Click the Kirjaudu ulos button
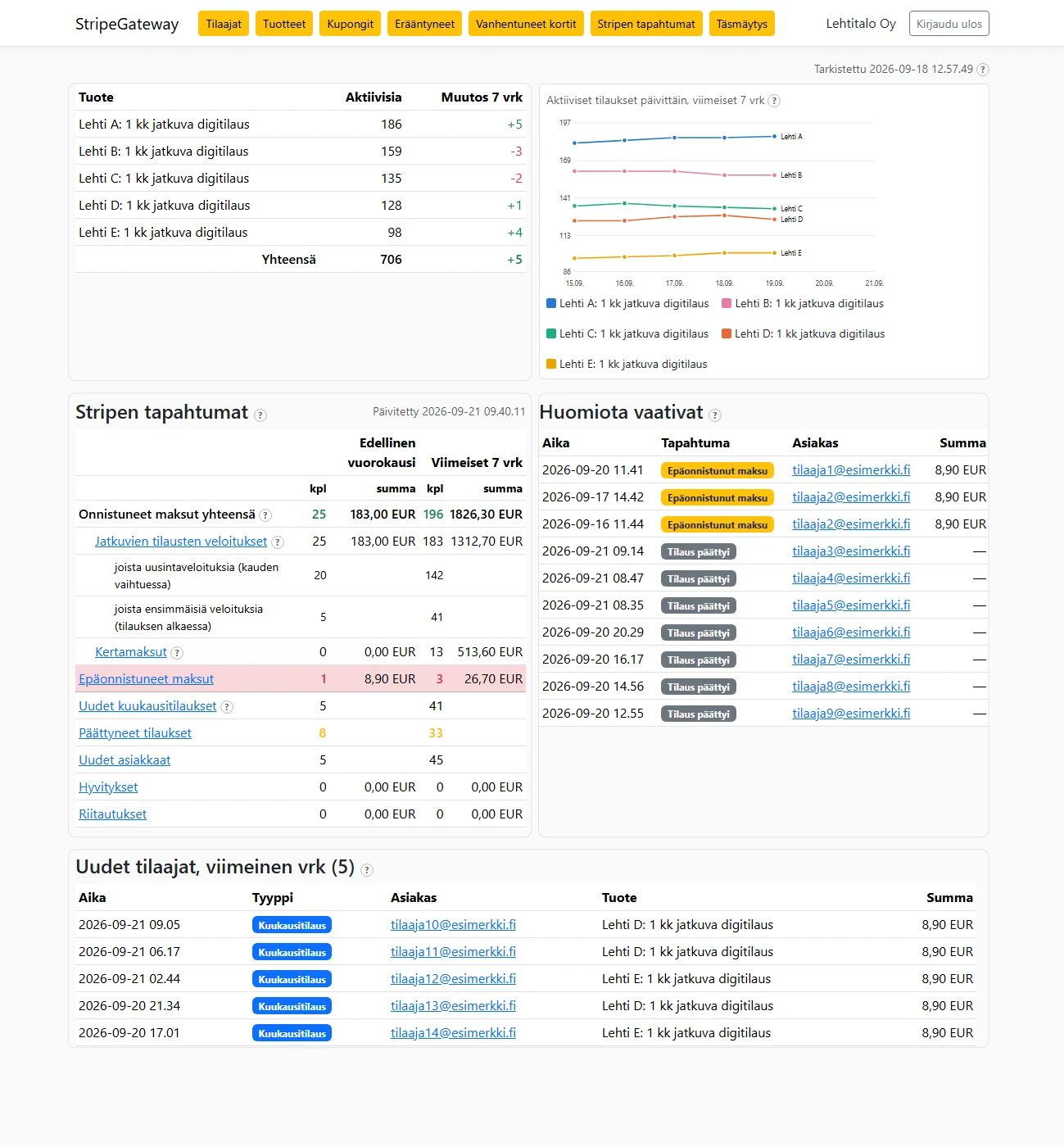Image resolution: width=1064 pixels, height=1147 pixels. (949, 24)
